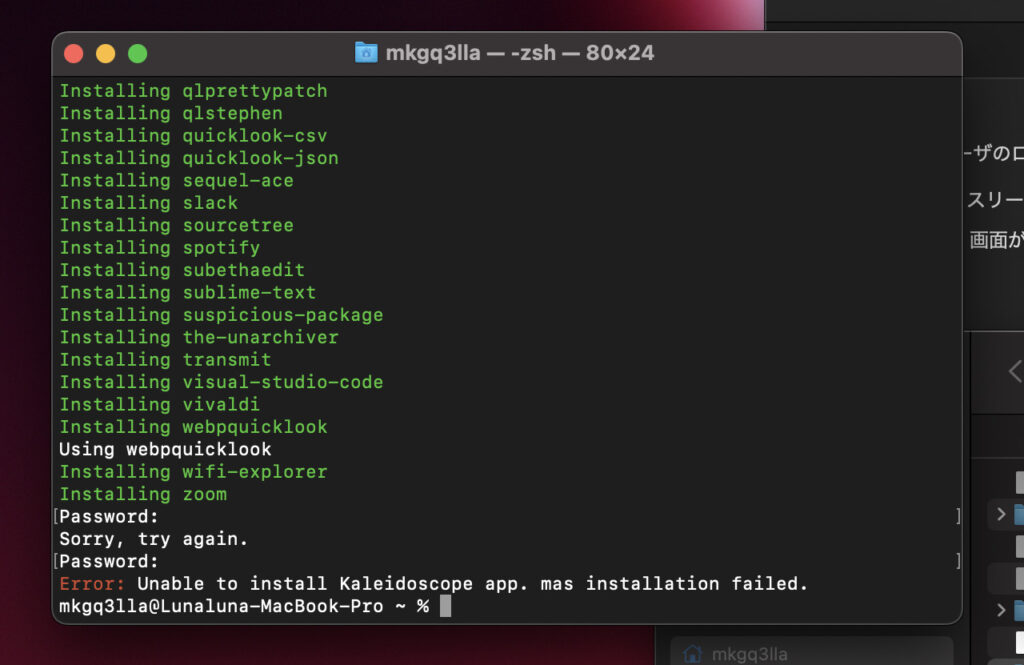Click the 'Sorry, try again.' message
Image resolution: width=1024 pixels, height=665 pixels.
(x=153, y=539)
